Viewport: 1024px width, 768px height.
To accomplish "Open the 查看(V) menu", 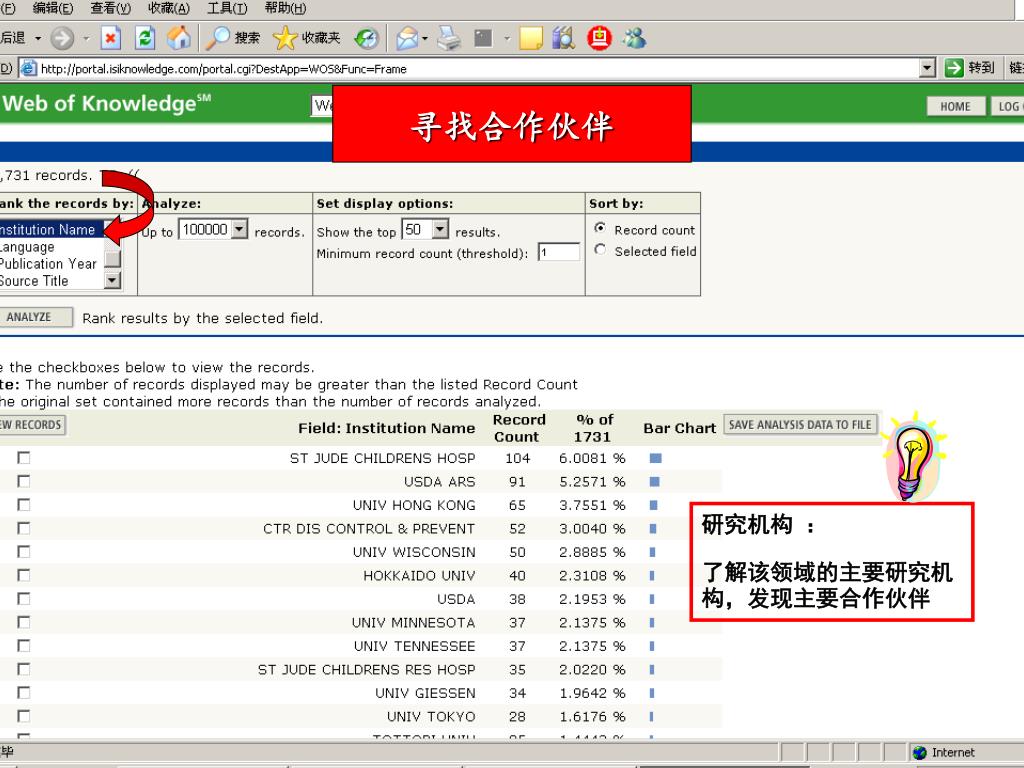I will coord(110,8).
